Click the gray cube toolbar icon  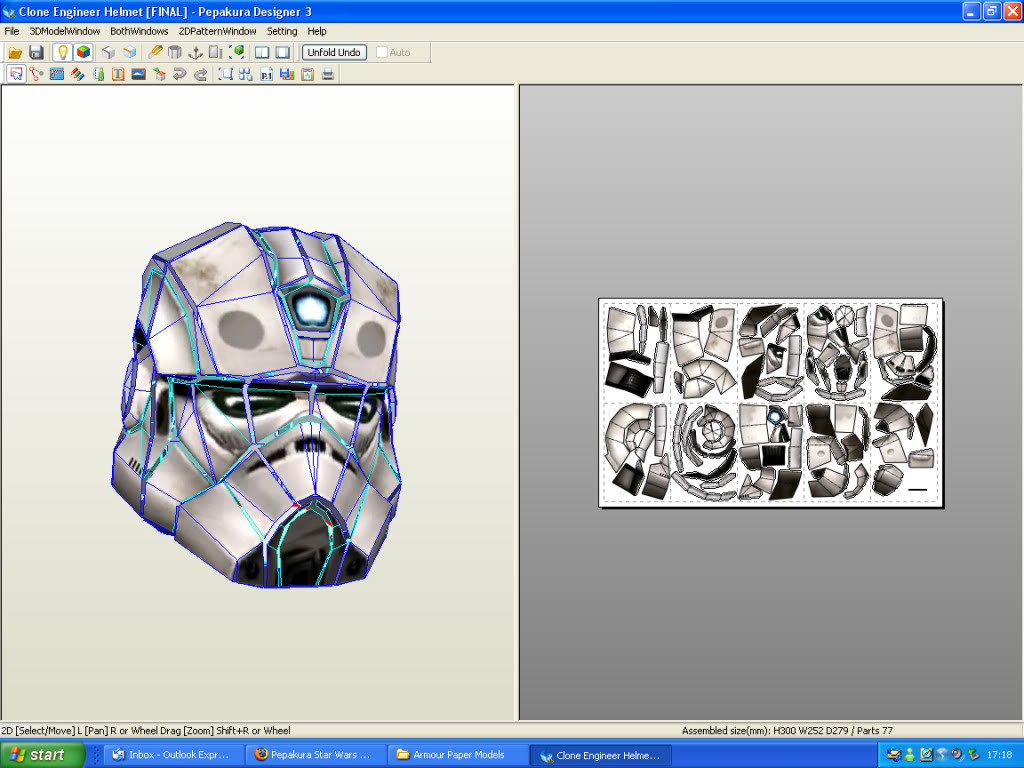coord(108,52)
